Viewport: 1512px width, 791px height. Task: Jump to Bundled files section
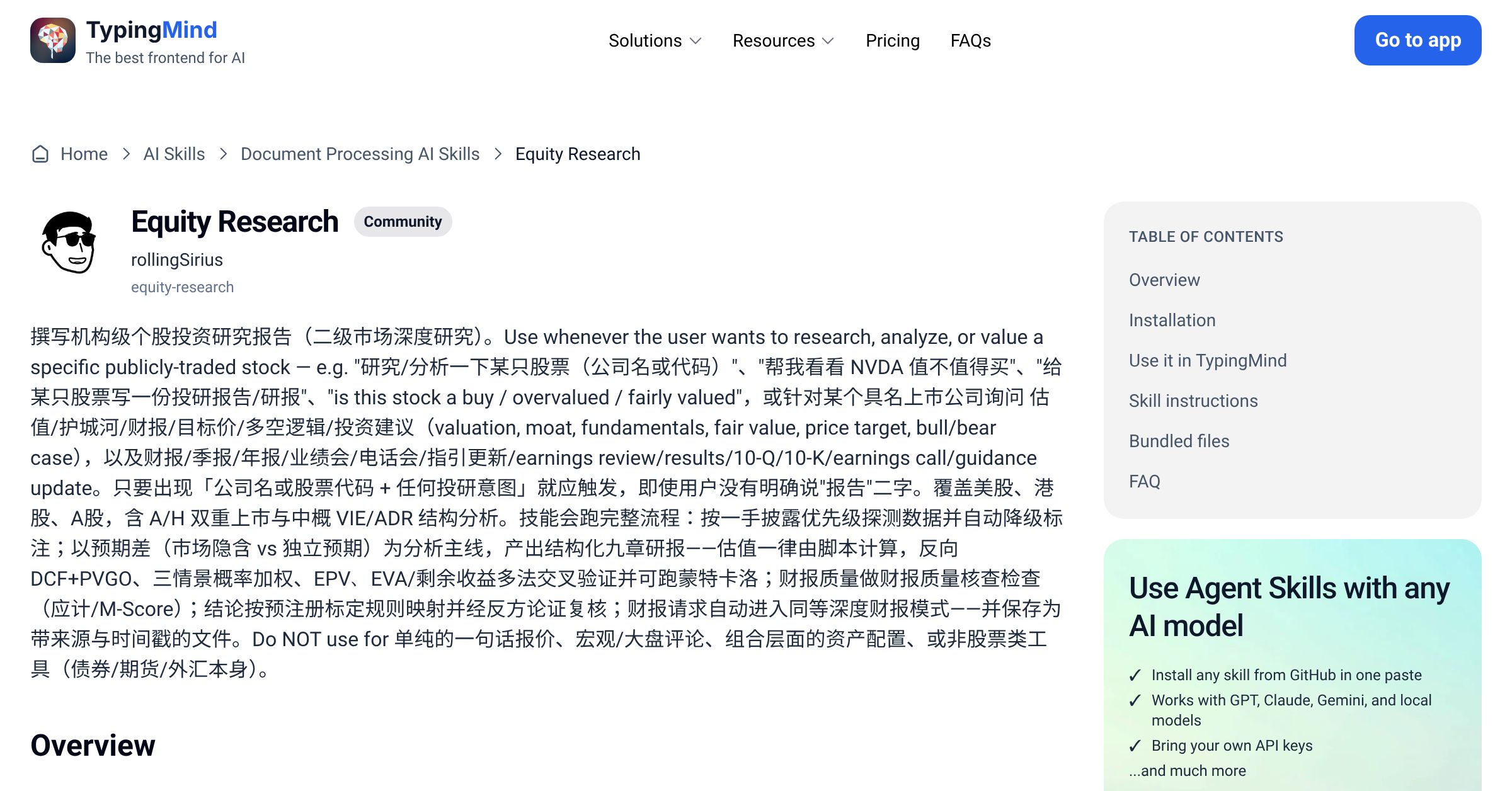tap(1179, 441)
